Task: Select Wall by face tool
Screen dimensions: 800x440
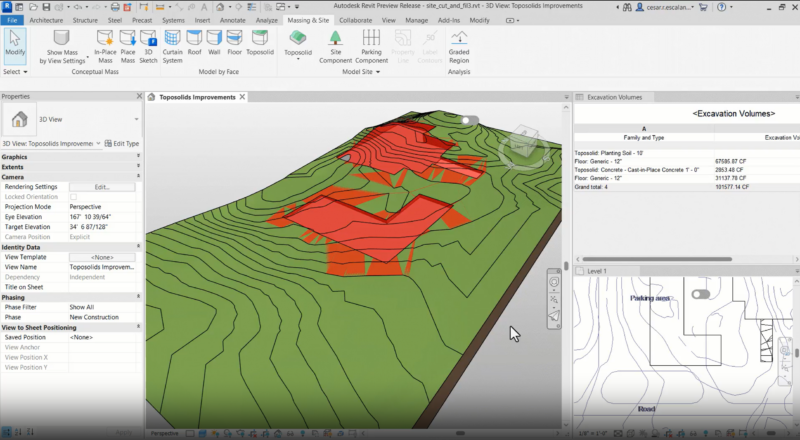Action: pos(214,43)
